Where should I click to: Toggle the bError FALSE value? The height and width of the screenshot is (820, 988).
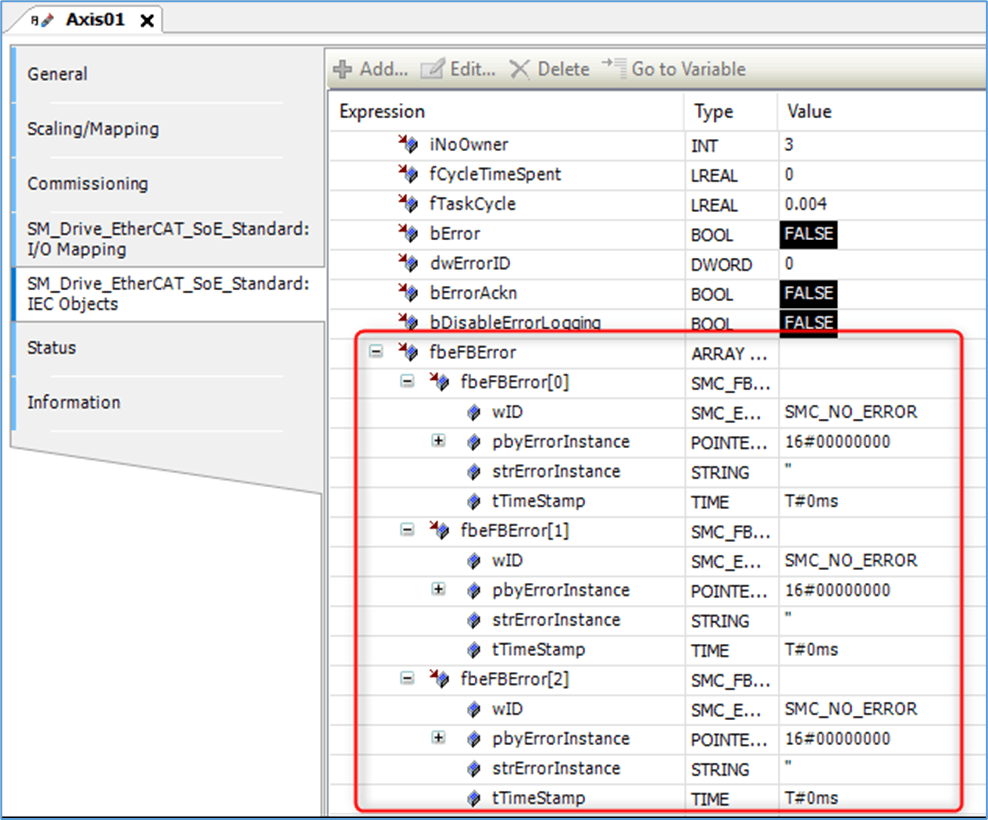point(807,235)
